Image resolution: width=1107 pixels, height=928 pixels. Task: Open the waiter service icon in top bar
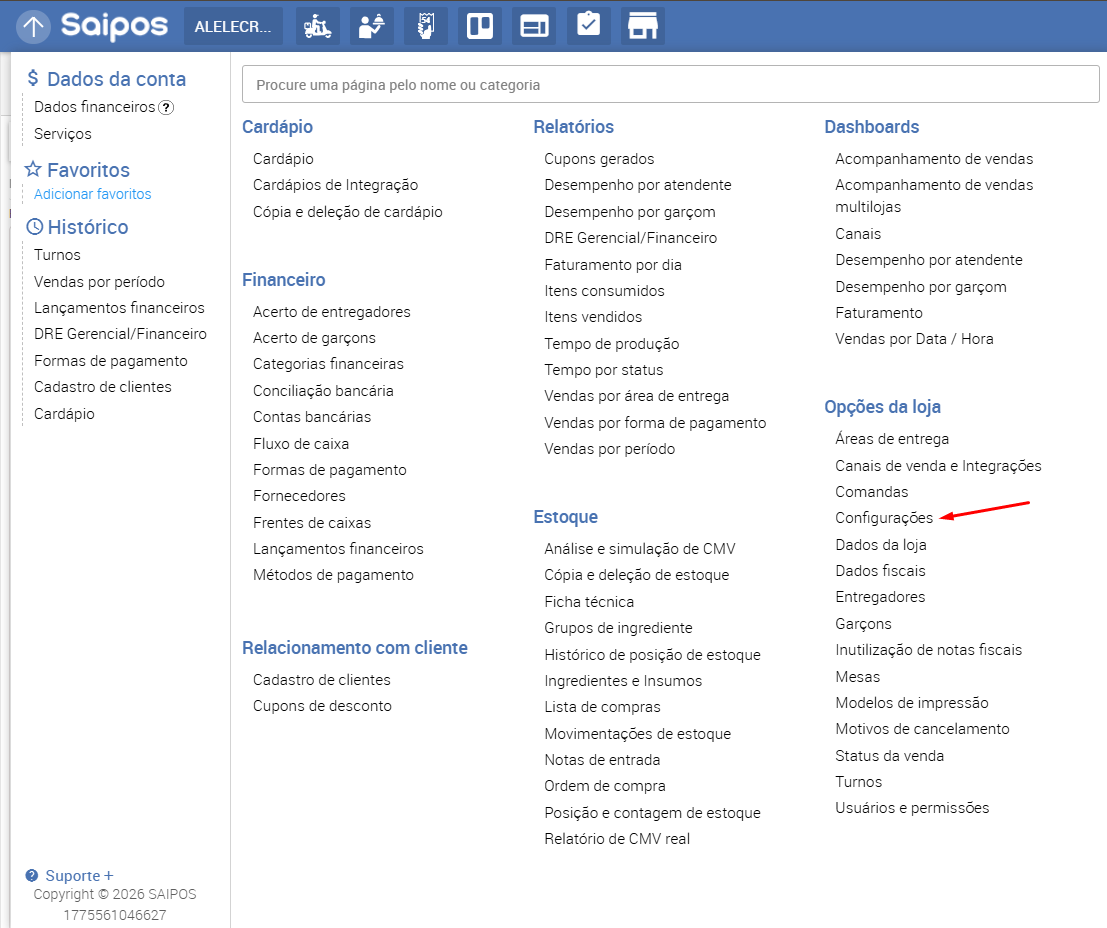(372, 26)
